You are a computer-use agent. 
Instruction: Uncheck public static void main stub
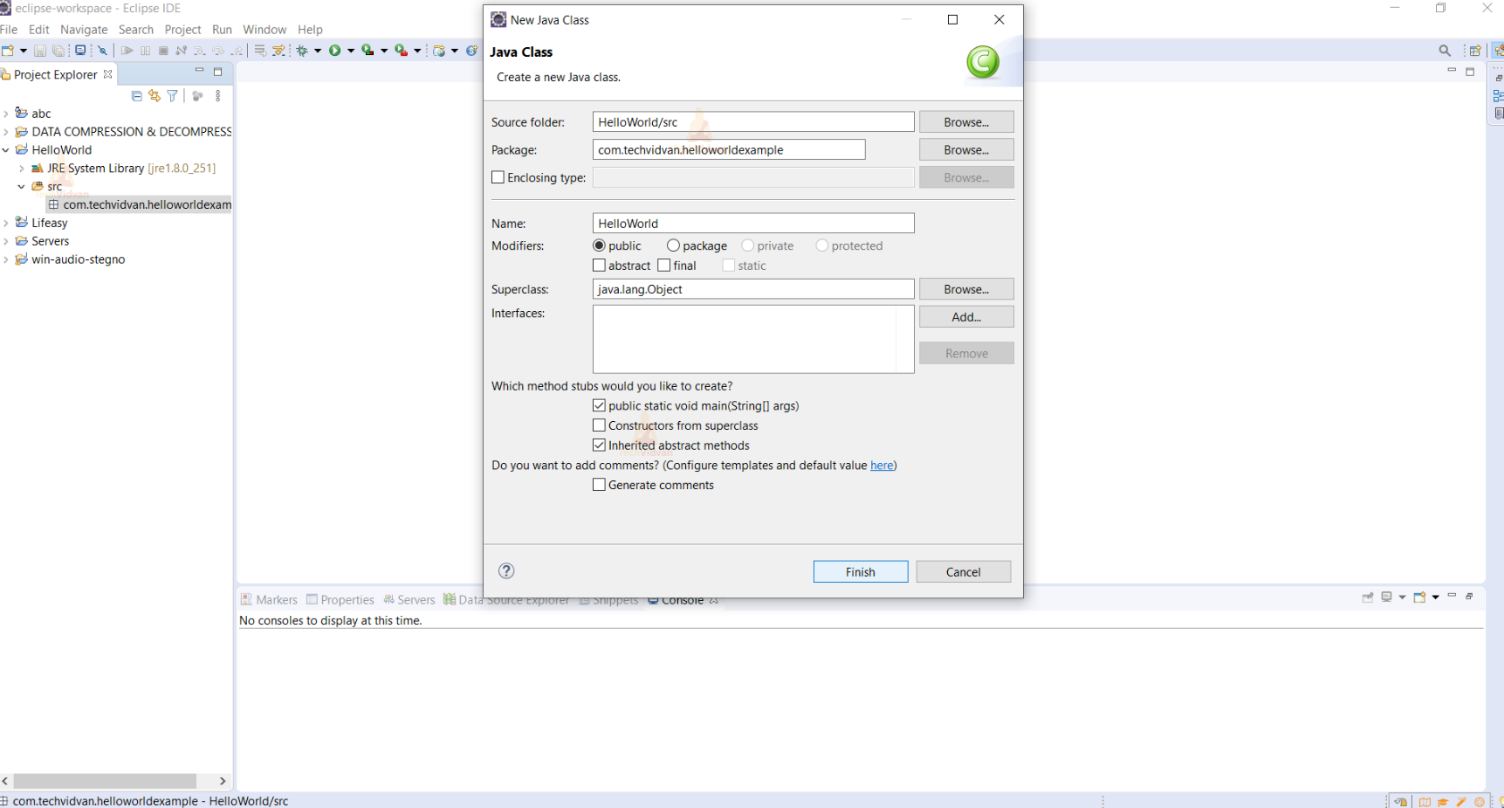point(599,406)
